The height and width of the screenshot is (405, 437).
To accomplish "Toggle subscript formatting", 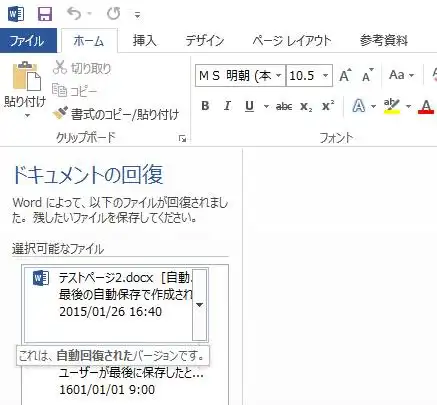I will [306, 106].
